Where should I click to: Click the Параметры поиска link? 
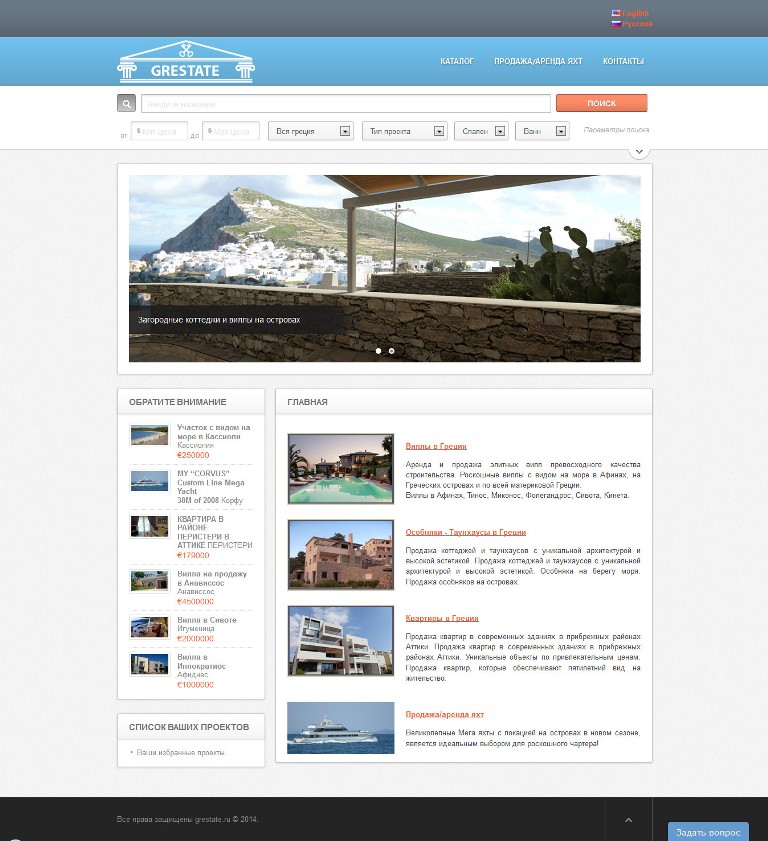point(616,130)
